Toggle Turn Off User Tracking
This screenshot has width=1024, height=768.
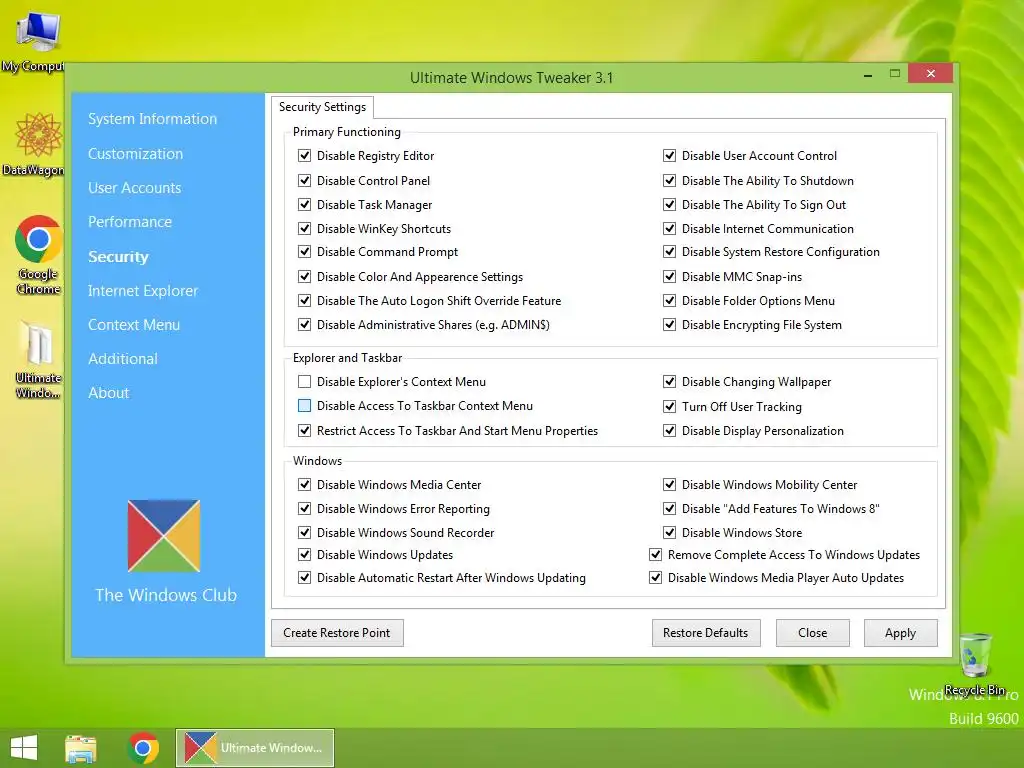(x=669, y=406)
